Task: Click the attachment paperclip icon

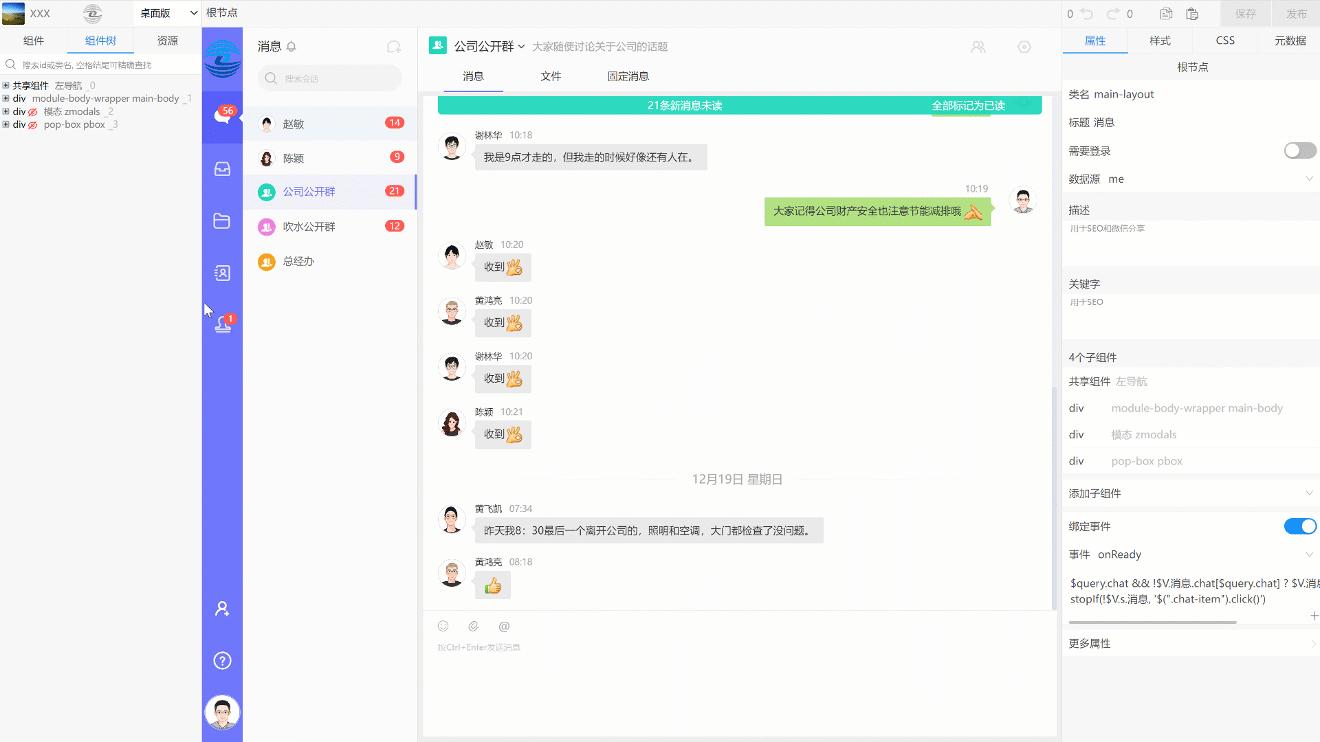Action: tap(473, 626)
